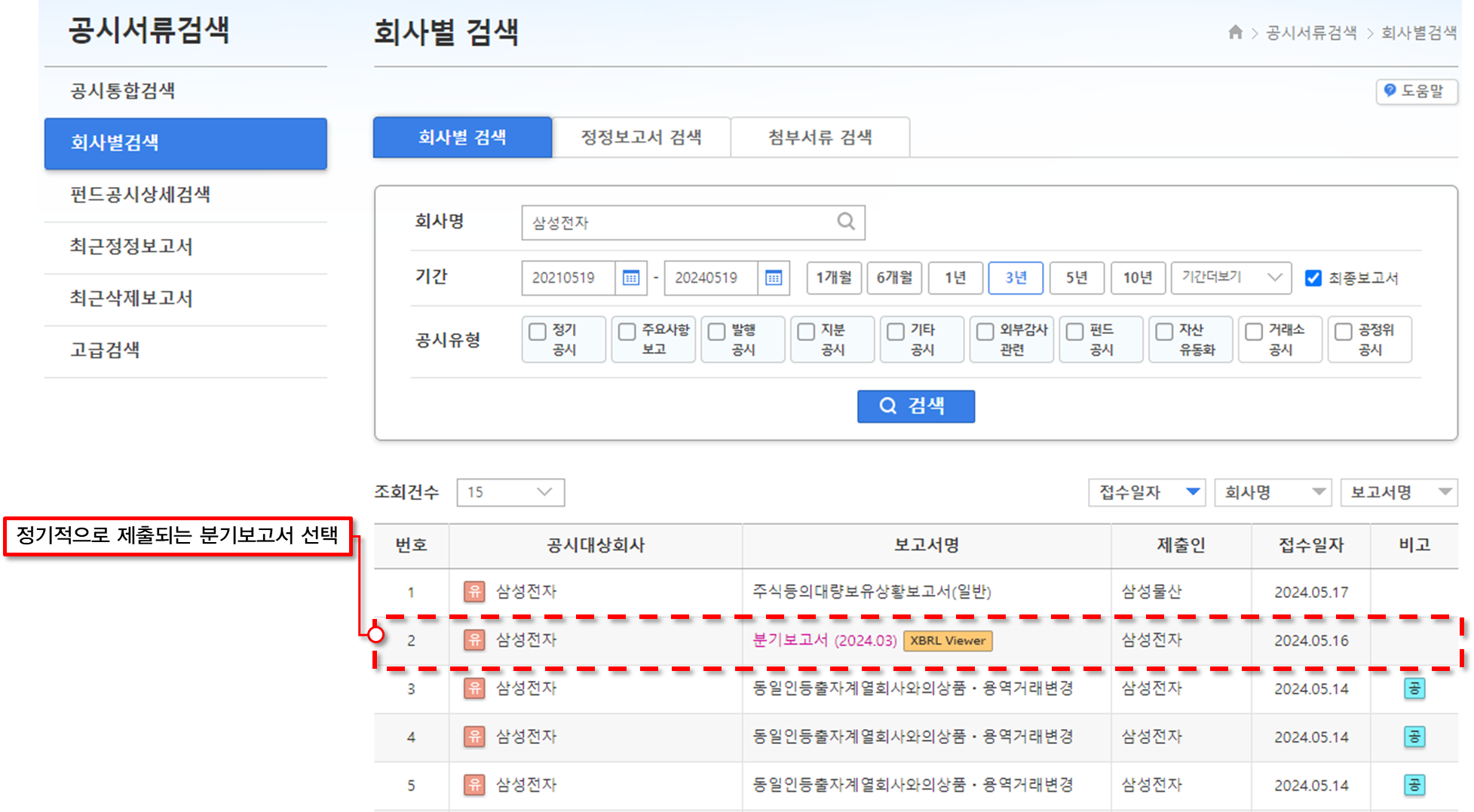Image resolution: width=1474 pixels, height=812 pixels.
Task: Switch to the 첨부서류 검색 tab
Action: [820, 137]
